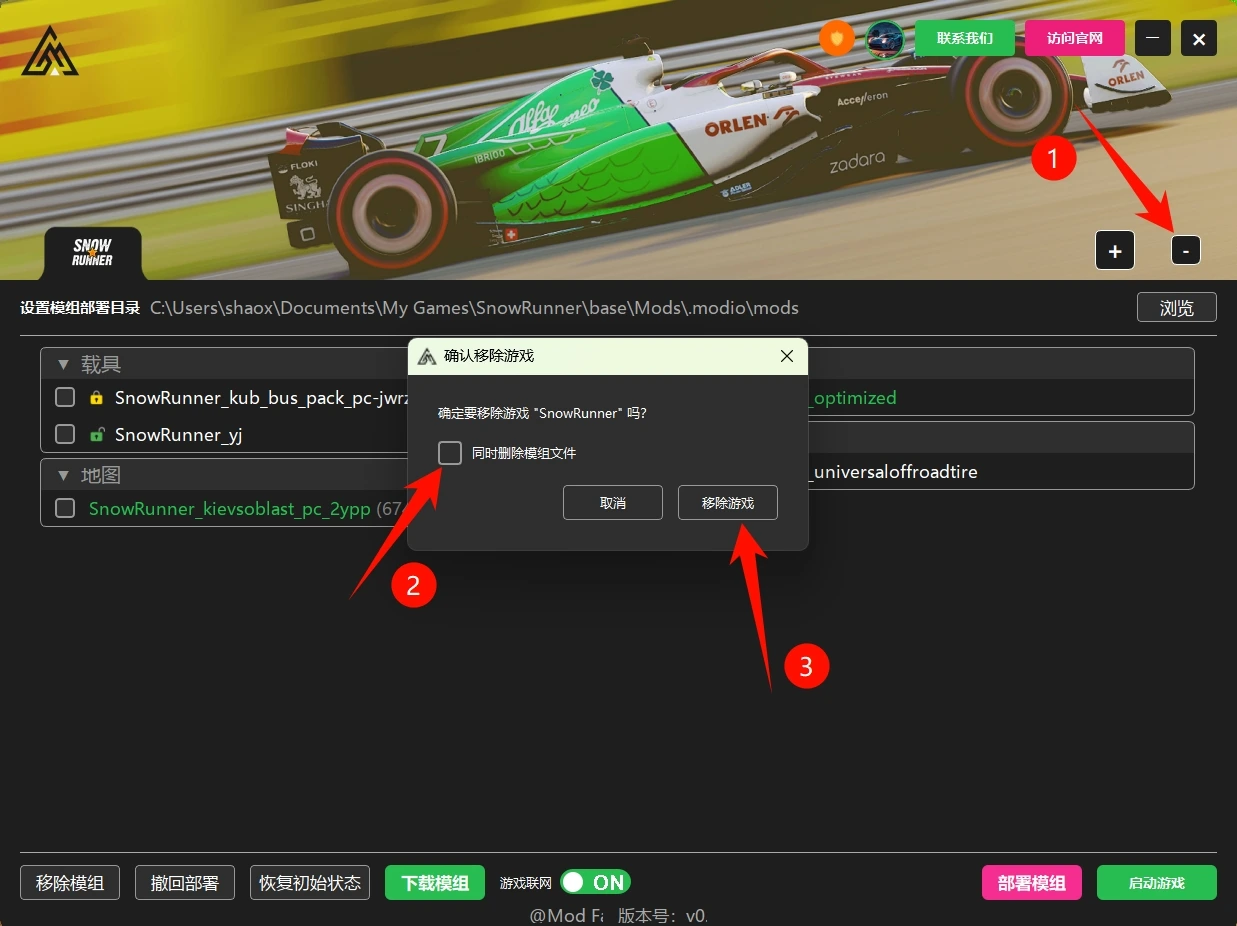Click the orange shield icon

click(837, 39)
